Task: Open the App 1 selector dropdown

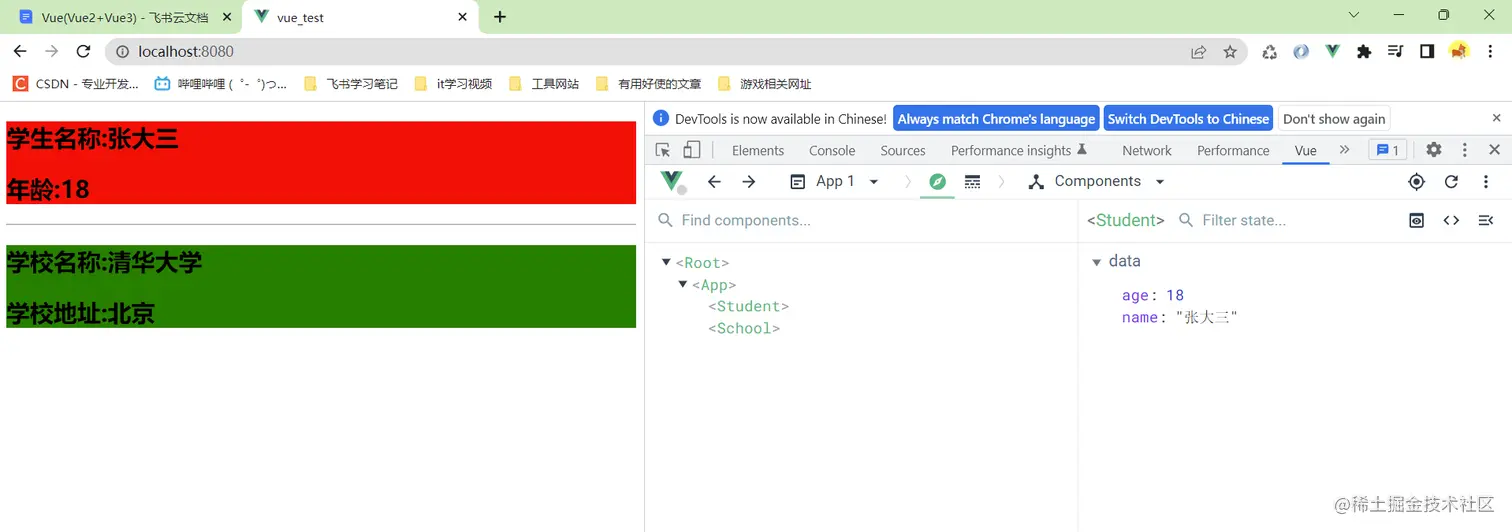Action: coord(835,181)
